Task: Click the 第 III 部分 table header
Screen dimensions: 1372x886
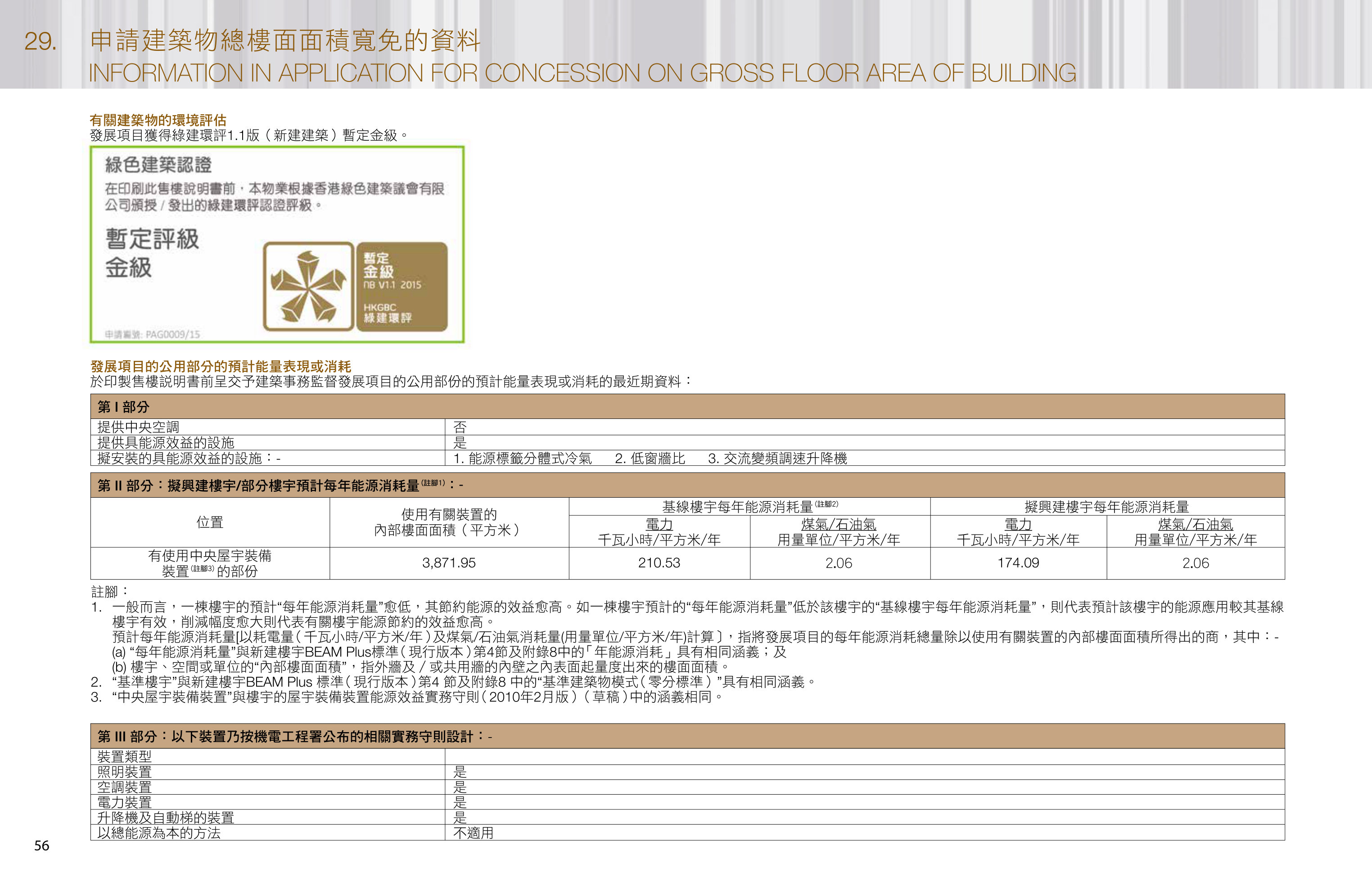Action: tap(687, 737)
